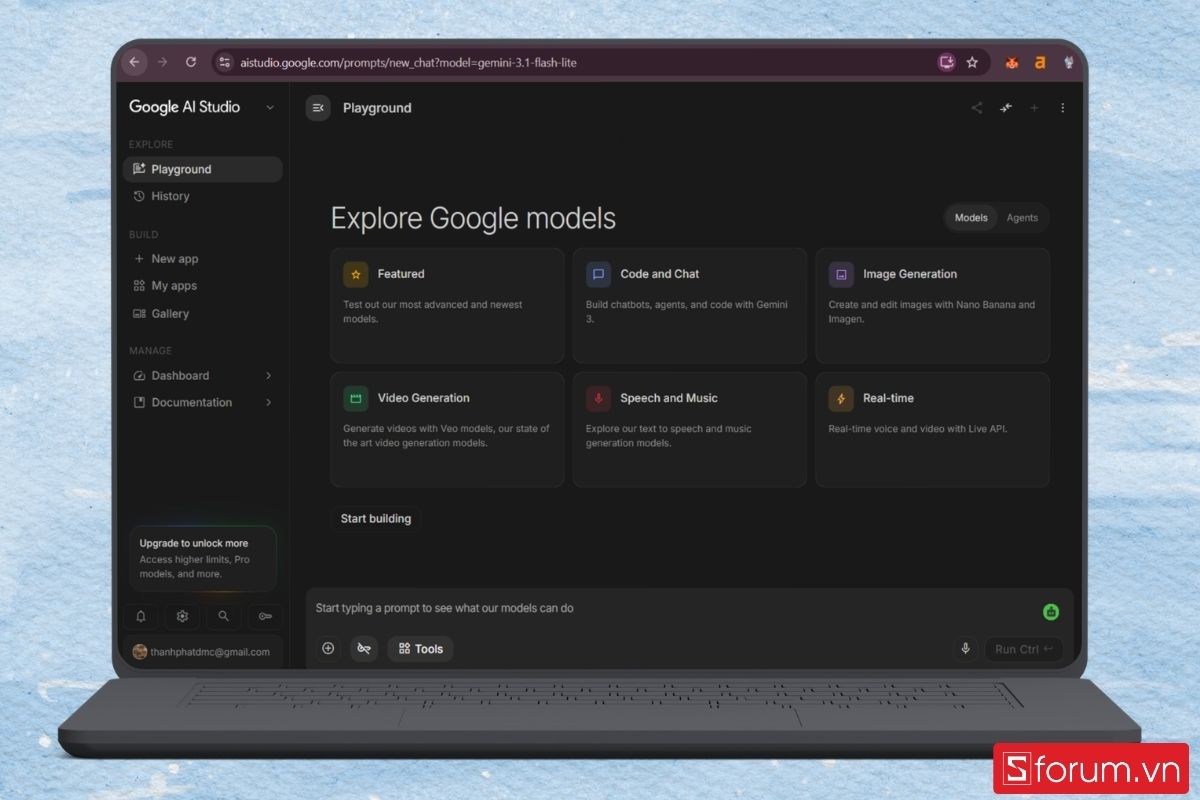
Task: Open account thanhphatdmc@gmail.com
Action: (x=203, y=652)
